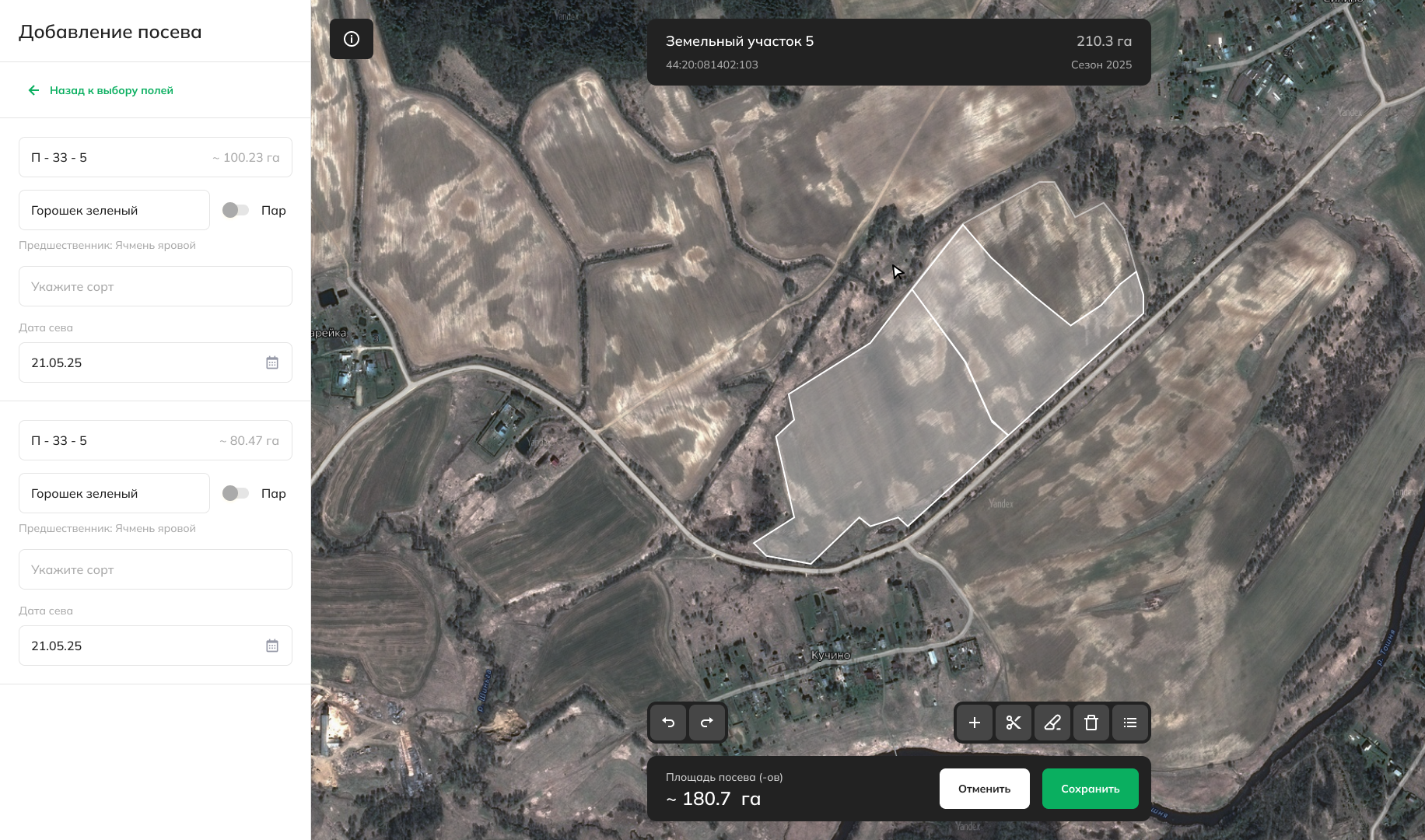This screenshot has height=840, width=1425.
Task: Click the sowing area value 180.7 га
Action: 713,799
